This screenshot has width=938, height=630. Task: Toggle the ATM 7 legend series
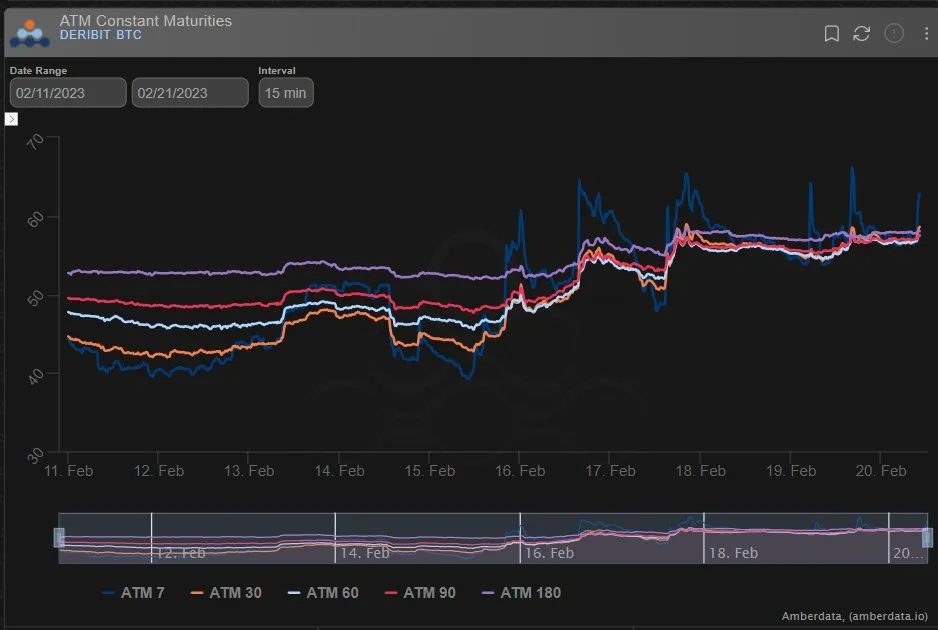(x=133, y=593)
